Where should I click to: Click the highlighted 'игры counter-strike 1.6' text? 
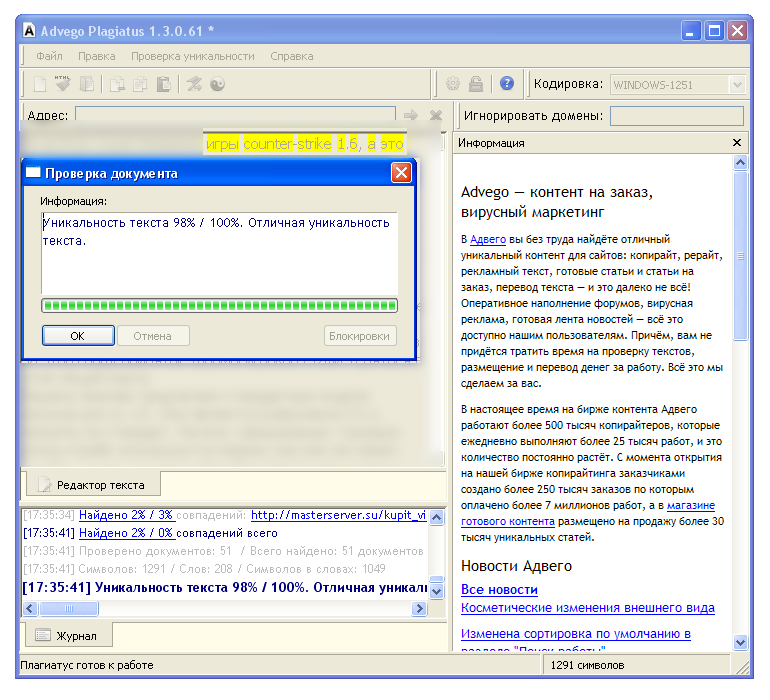[x=283, y=144]
